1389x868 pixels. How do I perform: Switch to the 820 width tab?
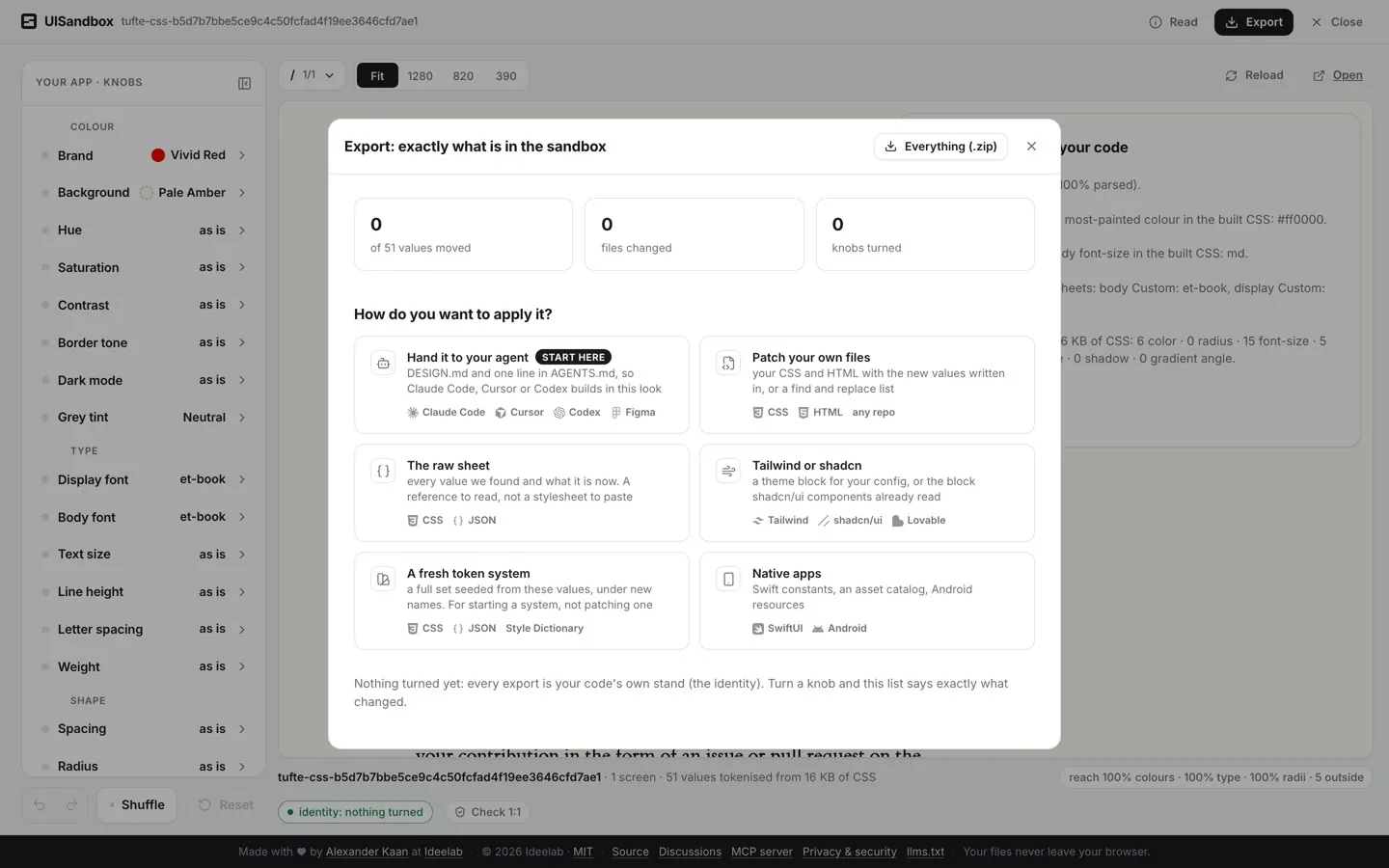click(463, 76)
